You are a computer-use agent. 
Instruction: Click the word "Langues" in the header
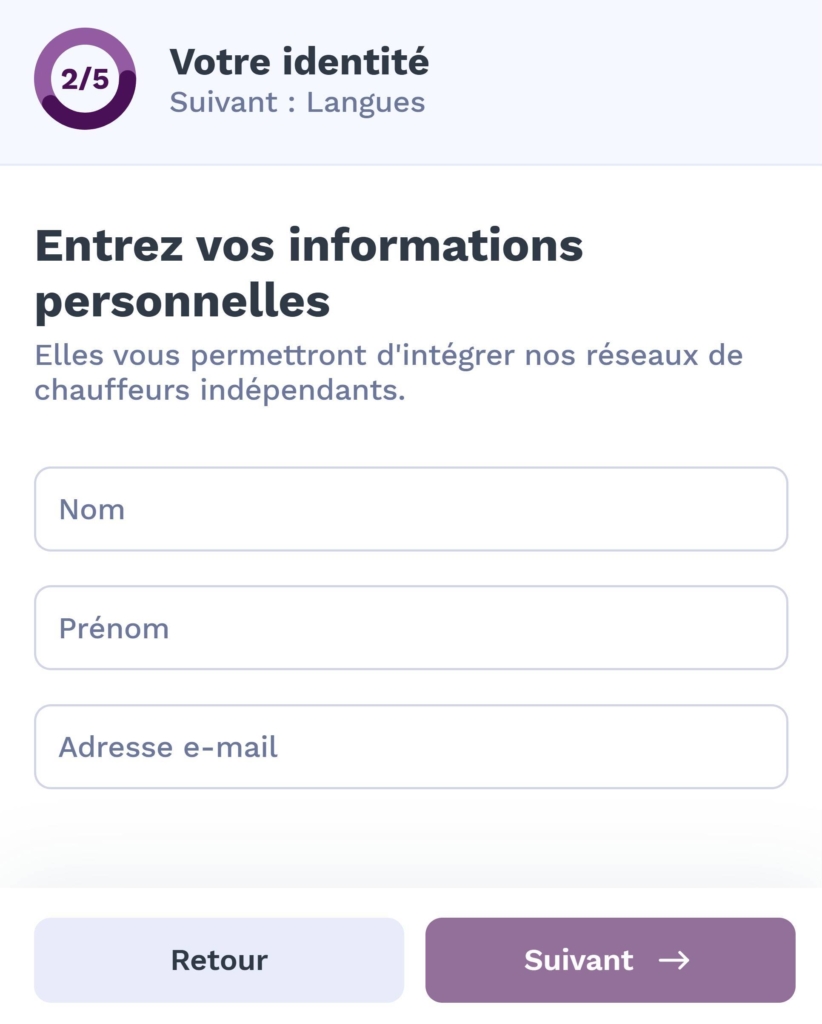[x=365, y=102]
